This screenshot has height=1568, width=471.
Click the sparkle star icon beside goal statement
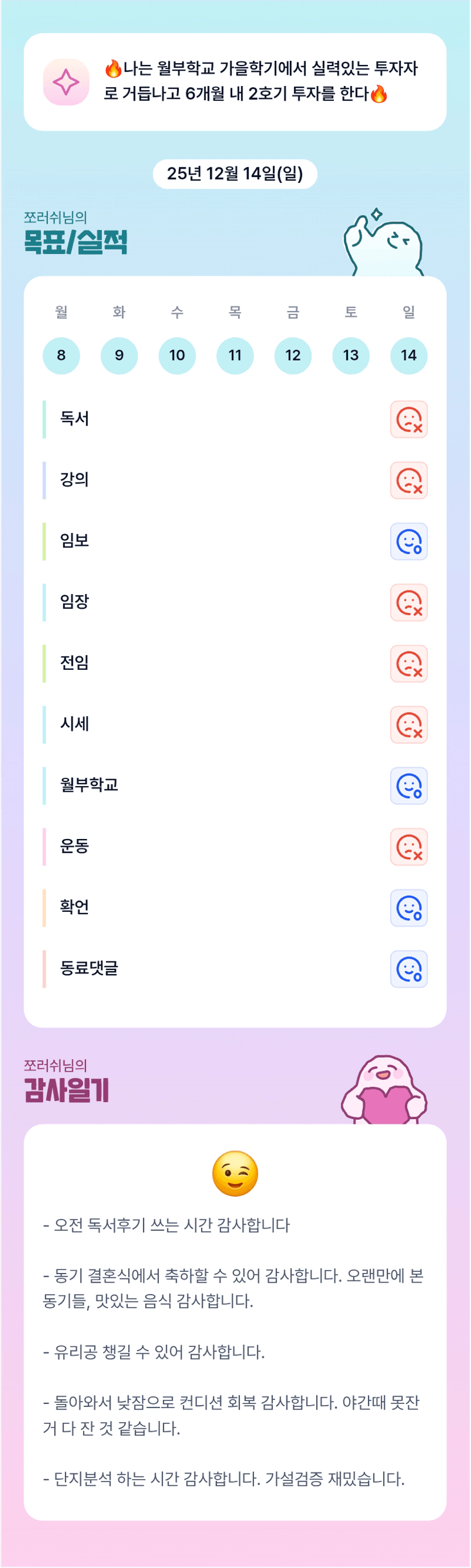[x=65, y=82]
